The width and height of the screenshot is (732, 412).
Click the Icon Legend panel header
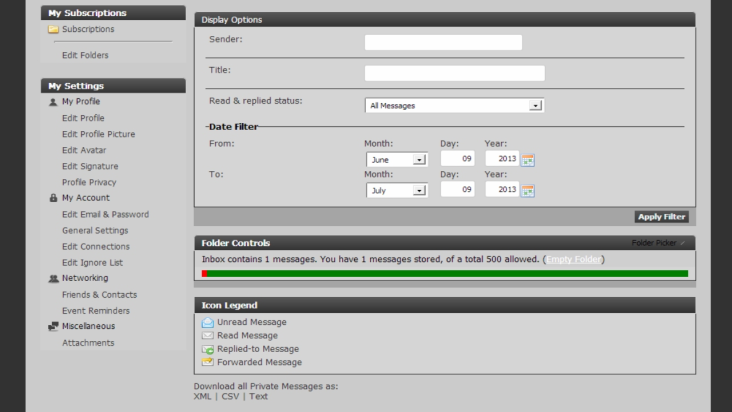(x=445, y=305)
